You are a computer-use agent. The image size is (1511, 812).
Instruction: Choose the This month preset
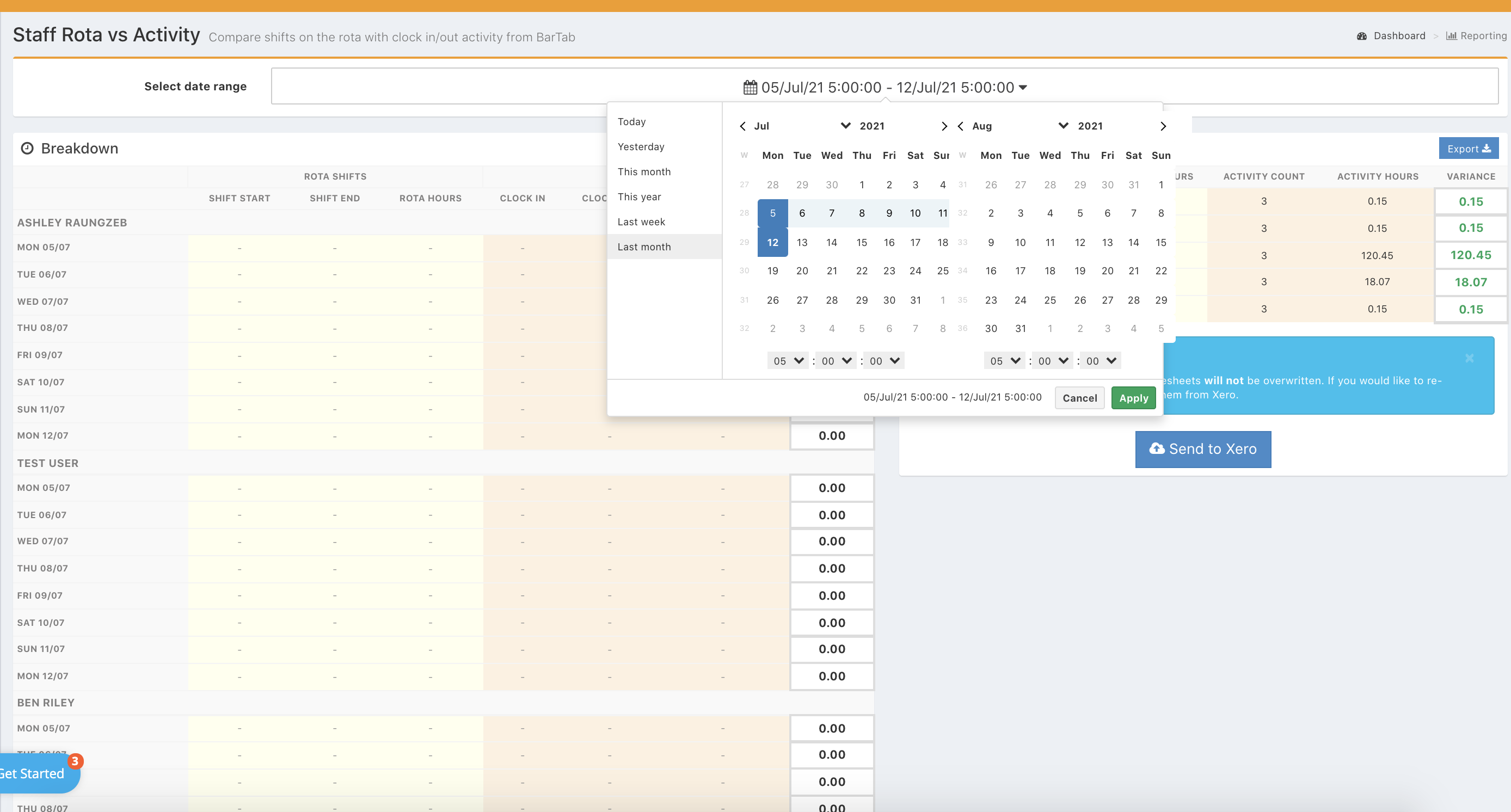(x=643, y=172)
